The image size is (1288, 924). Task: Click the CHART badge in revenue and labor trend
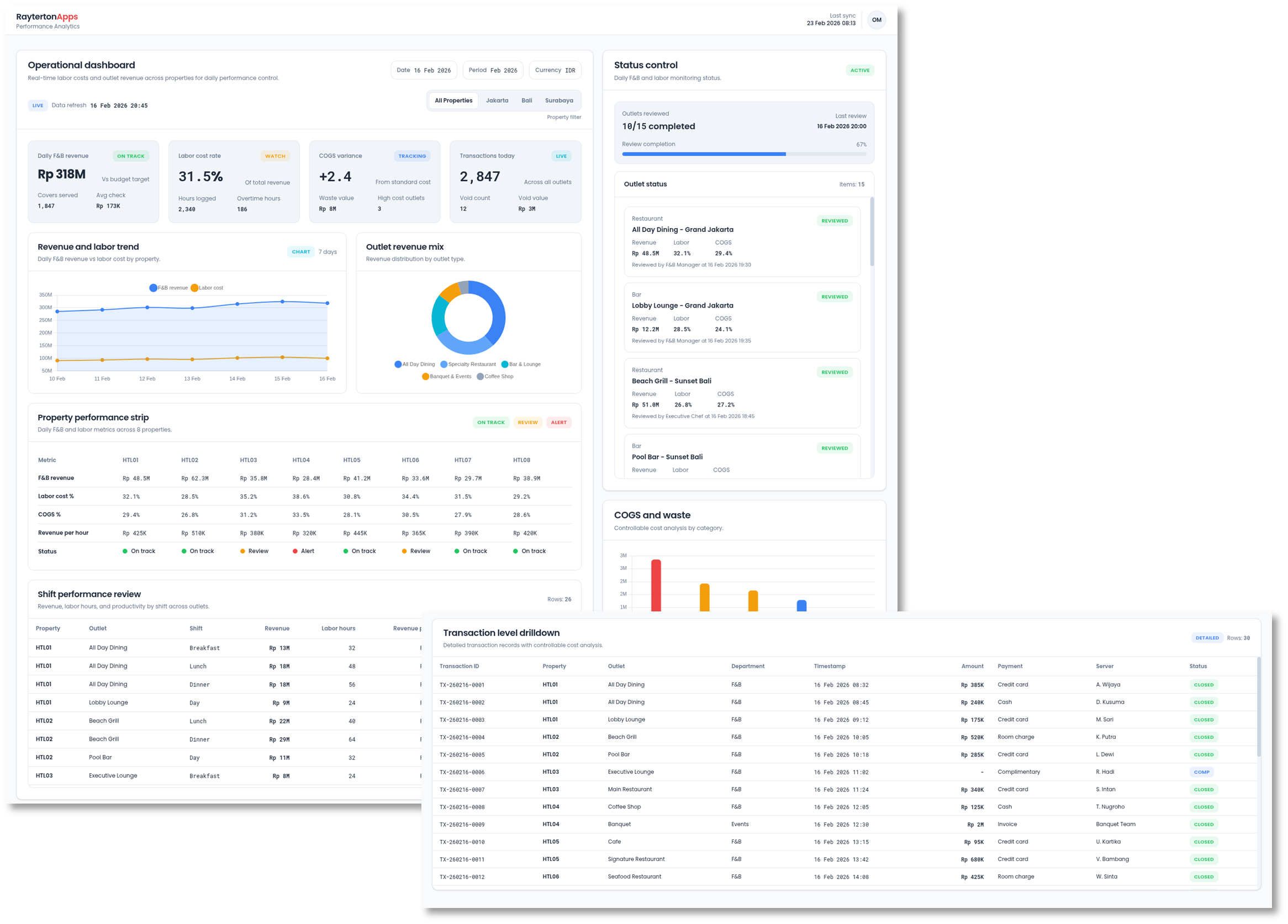[301, 252]
